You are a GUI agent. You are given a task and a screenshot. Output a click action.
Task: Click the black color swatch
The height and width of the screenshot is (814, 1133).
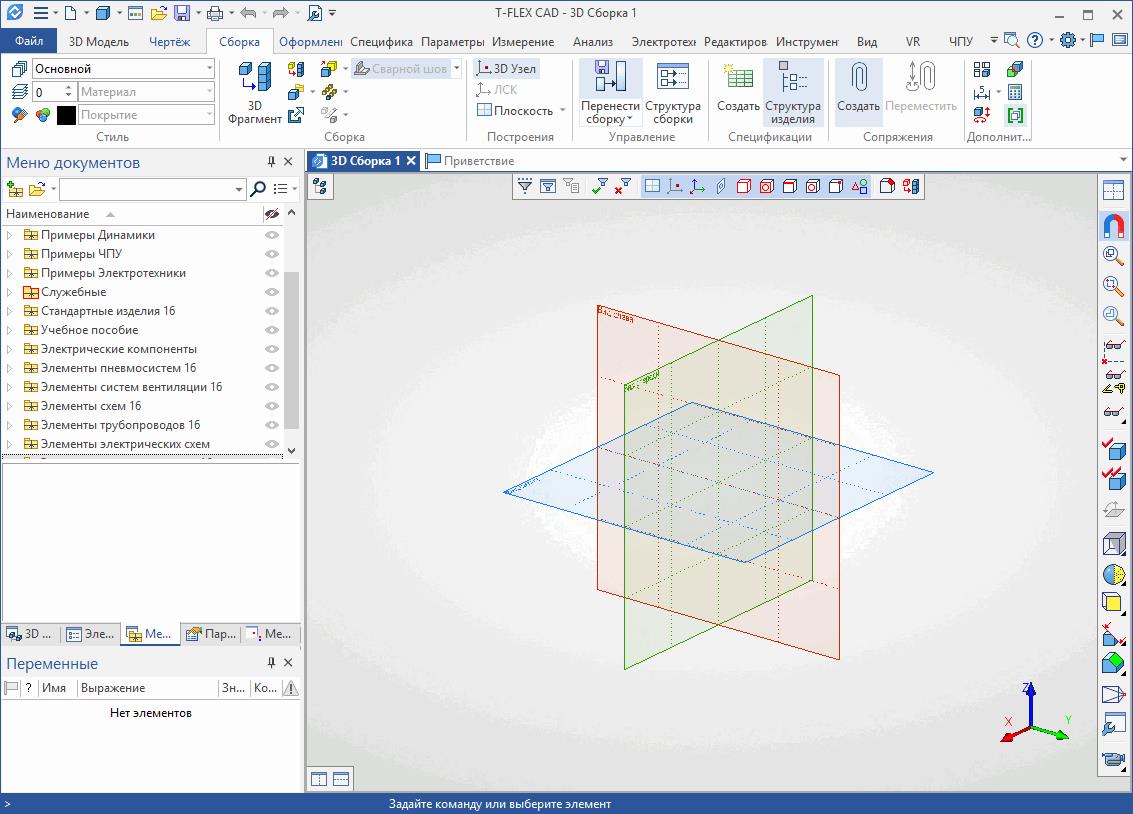coord(66,115)
